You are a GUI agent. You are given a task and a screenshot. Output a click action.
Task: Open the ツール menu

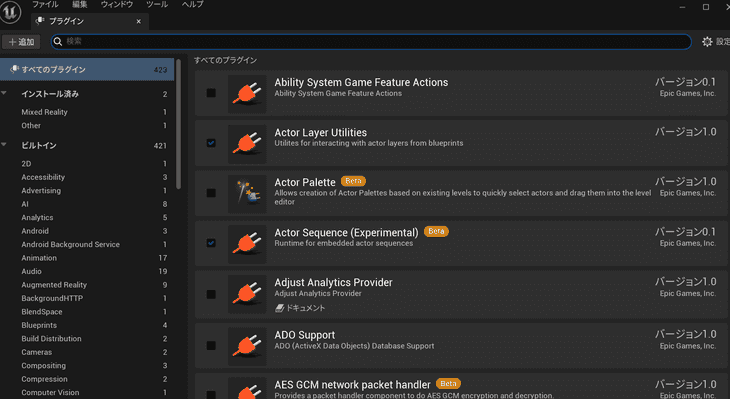tap(157, 5)
